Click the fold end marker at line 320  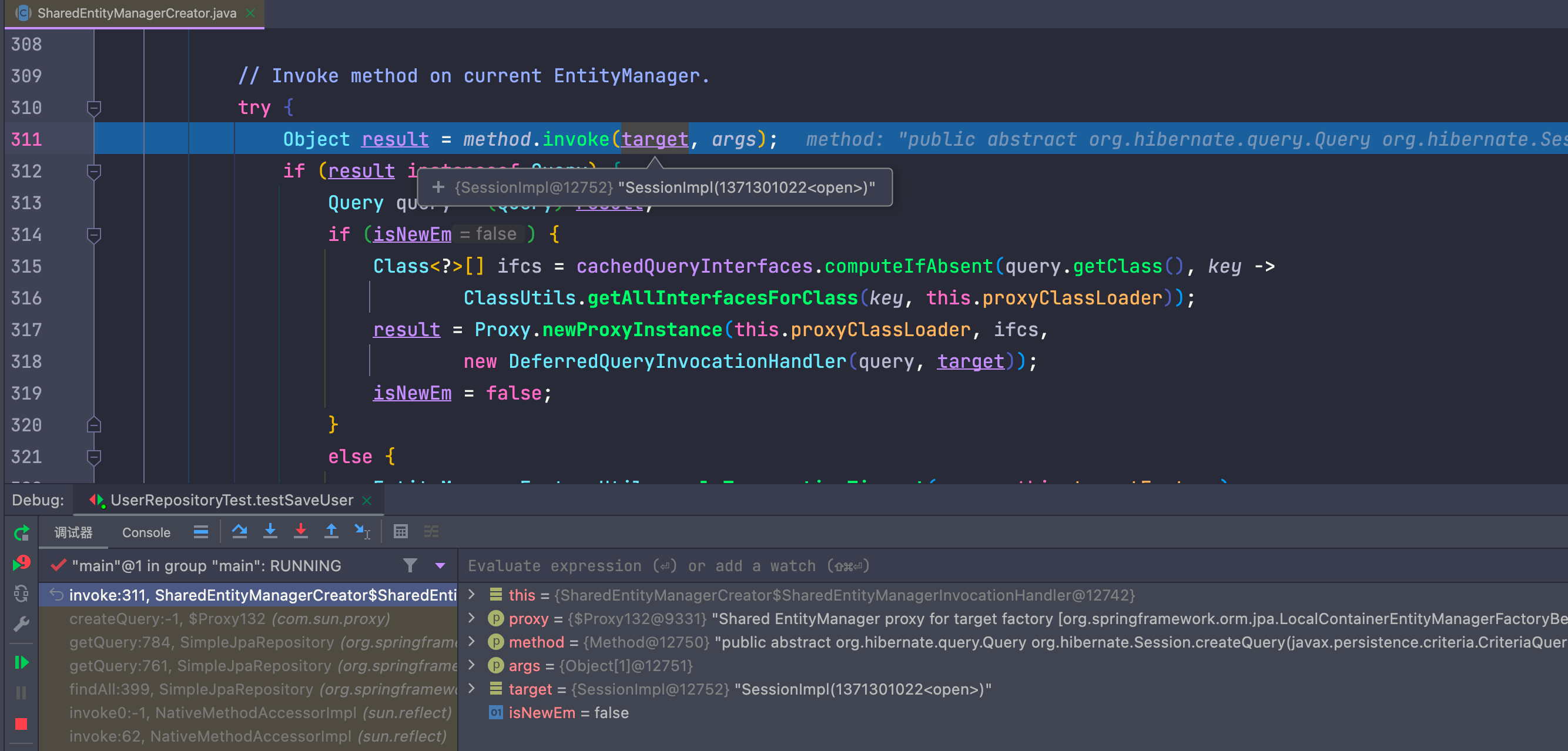coord(94,425)
